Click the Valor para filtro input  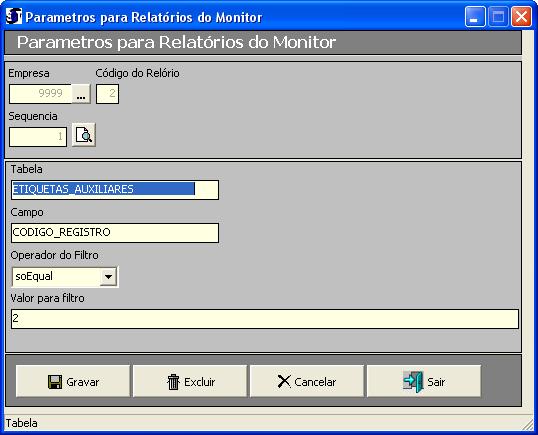[265, 319]
